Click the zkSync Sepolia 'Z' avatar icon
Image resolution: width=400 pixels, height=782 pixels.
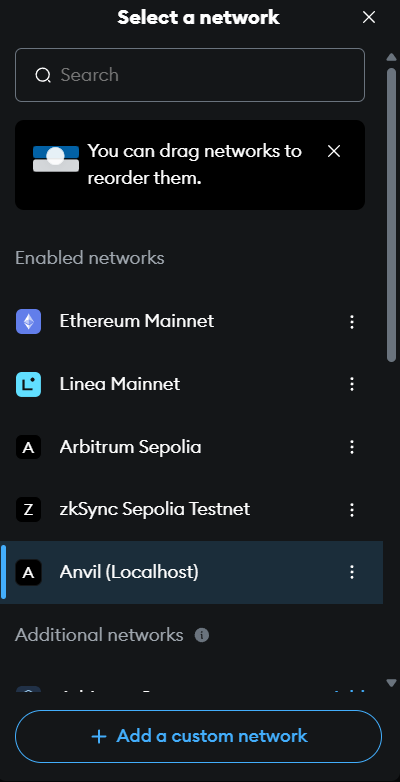28,510
